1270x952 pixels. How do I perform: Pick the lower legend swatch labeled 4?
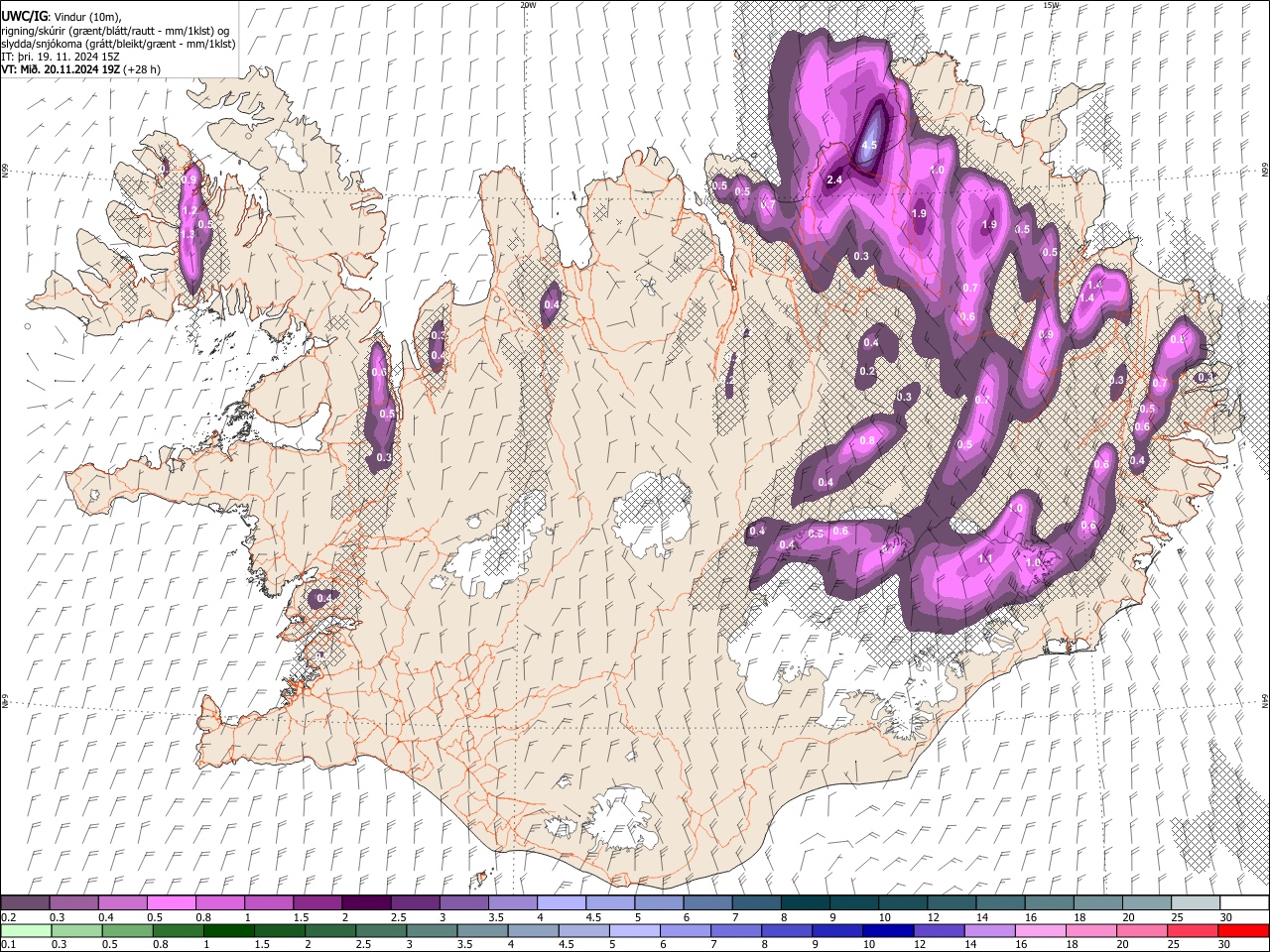point(533,930)
